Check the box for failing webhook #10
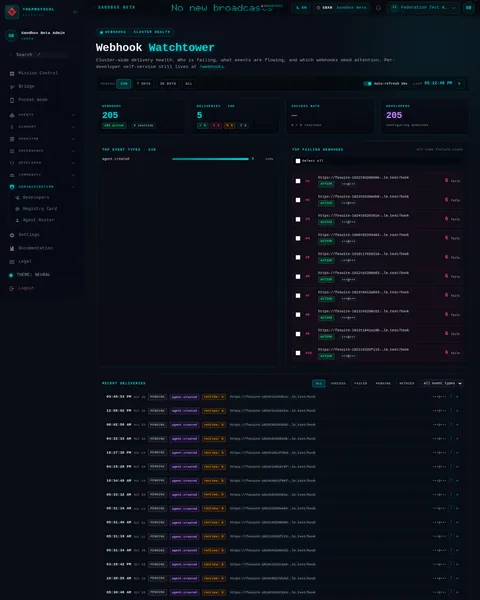 (298, 353)
